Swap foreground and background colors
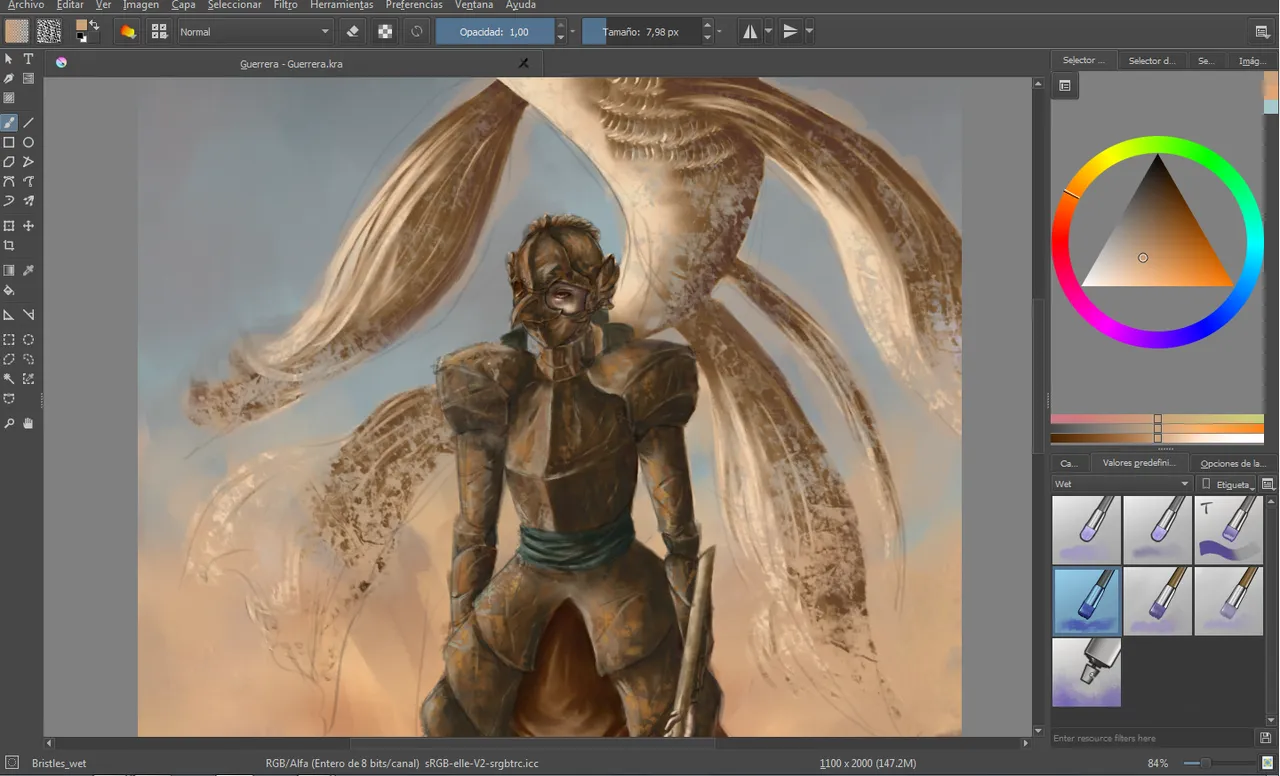The width and height of the screenshot is (1280, 776). click(x=94, y=24)
